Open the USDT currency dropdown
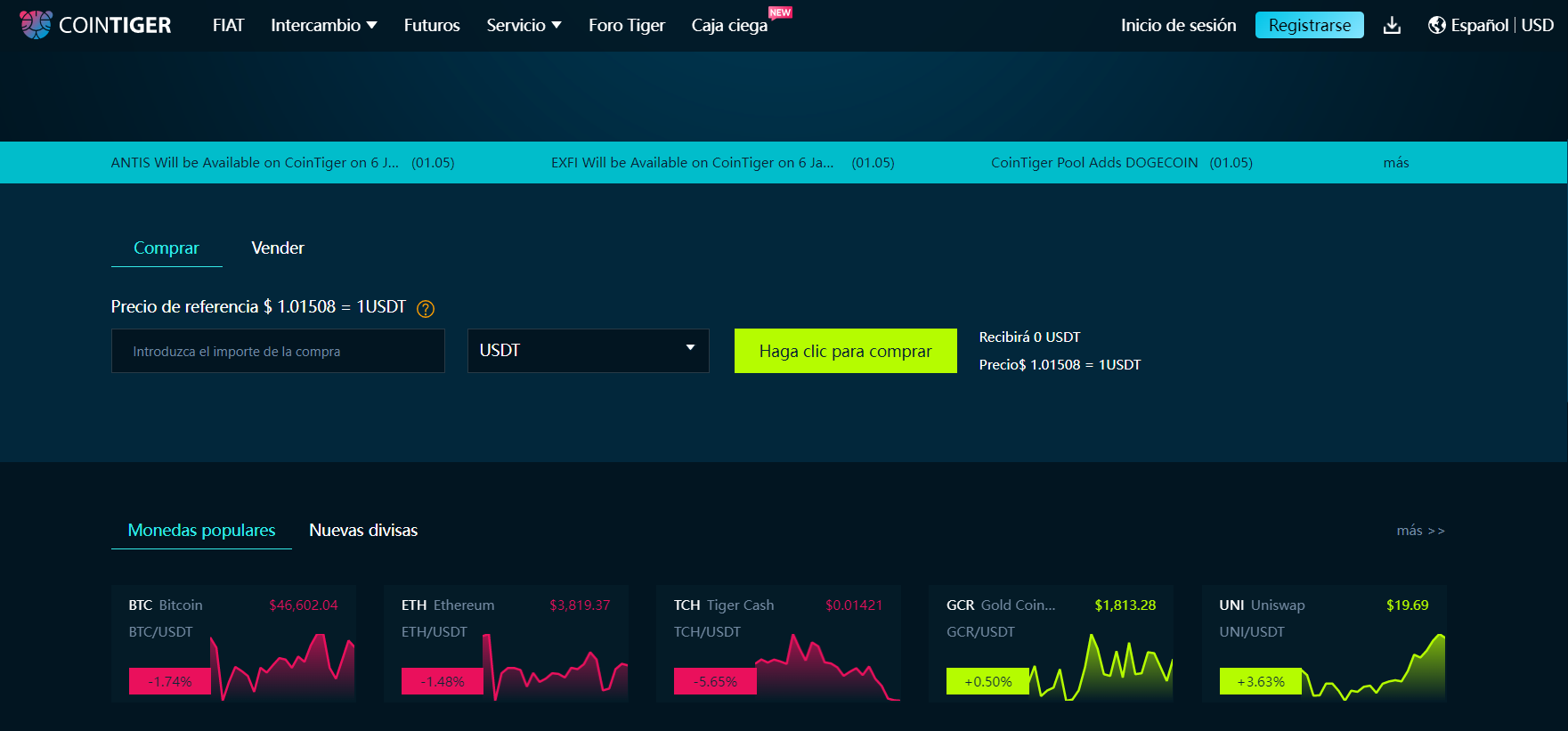The width and height of the screenshot is (1568, 731). pyautogui.click(x=588, y=351)
